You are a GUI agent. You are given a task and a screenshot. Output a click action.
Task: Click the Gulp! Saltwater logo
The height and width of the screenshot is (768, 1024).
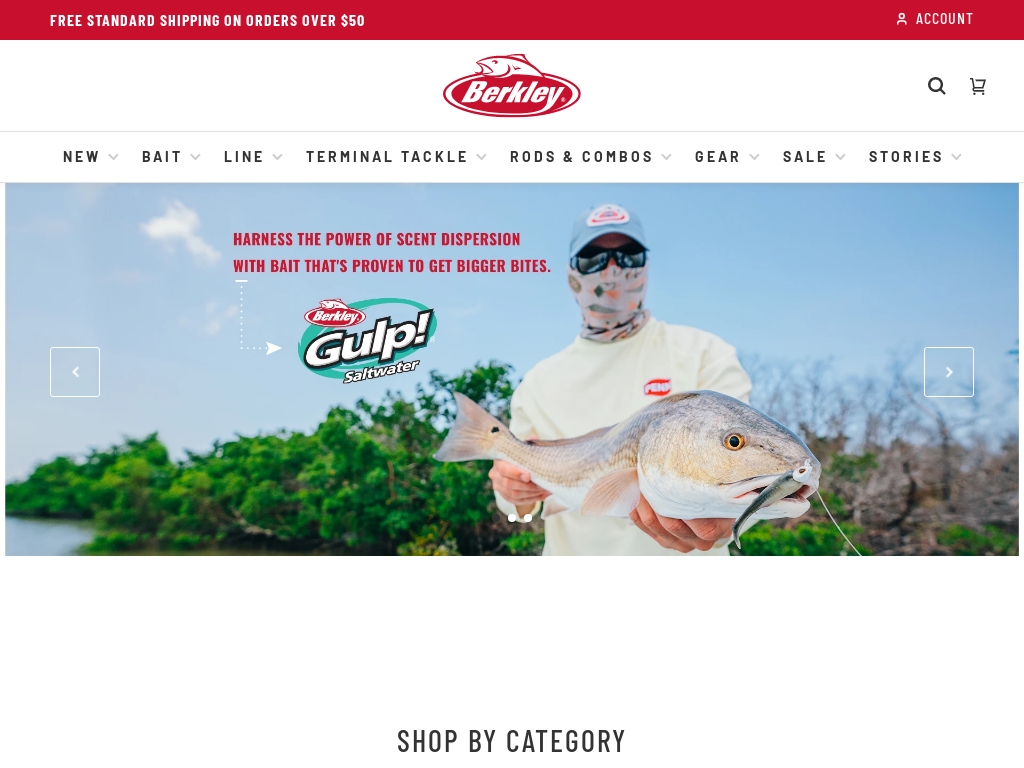(367, 340)
